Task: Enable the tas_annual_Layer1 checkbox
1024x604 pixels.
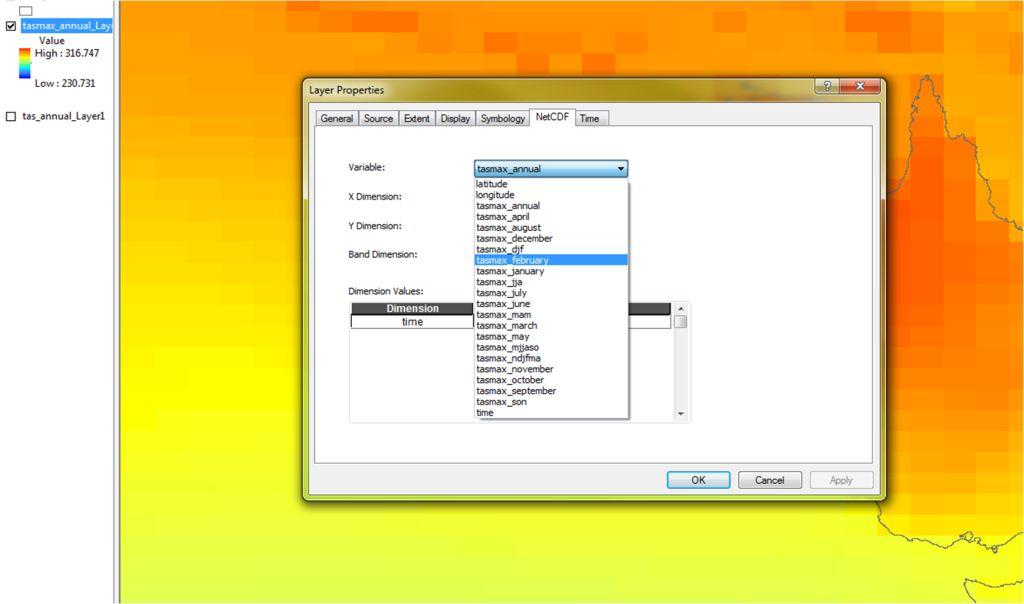Action: tap(11, 116)
